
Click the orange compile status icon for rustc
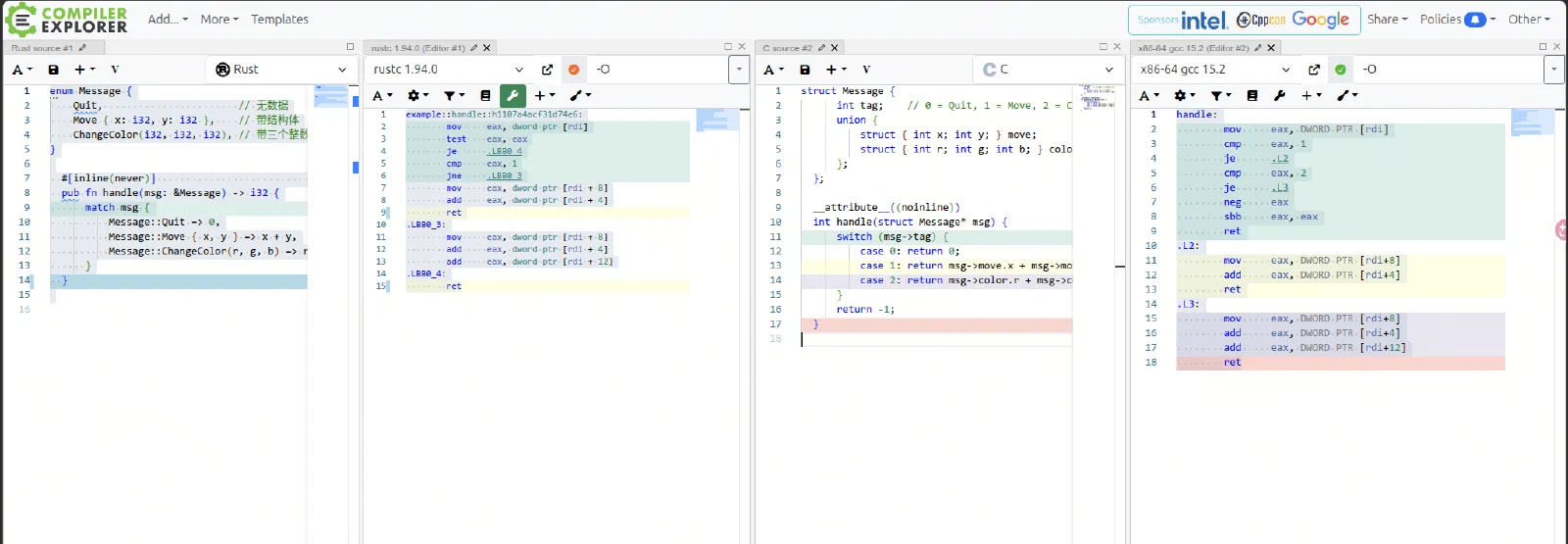click(x=573, y=70)
